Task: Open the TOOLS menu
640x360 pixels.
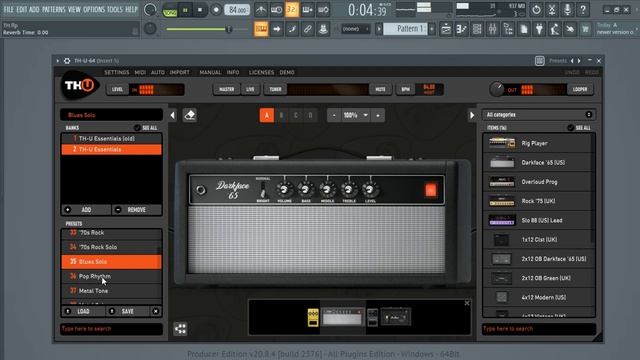Action: point(115,9)
